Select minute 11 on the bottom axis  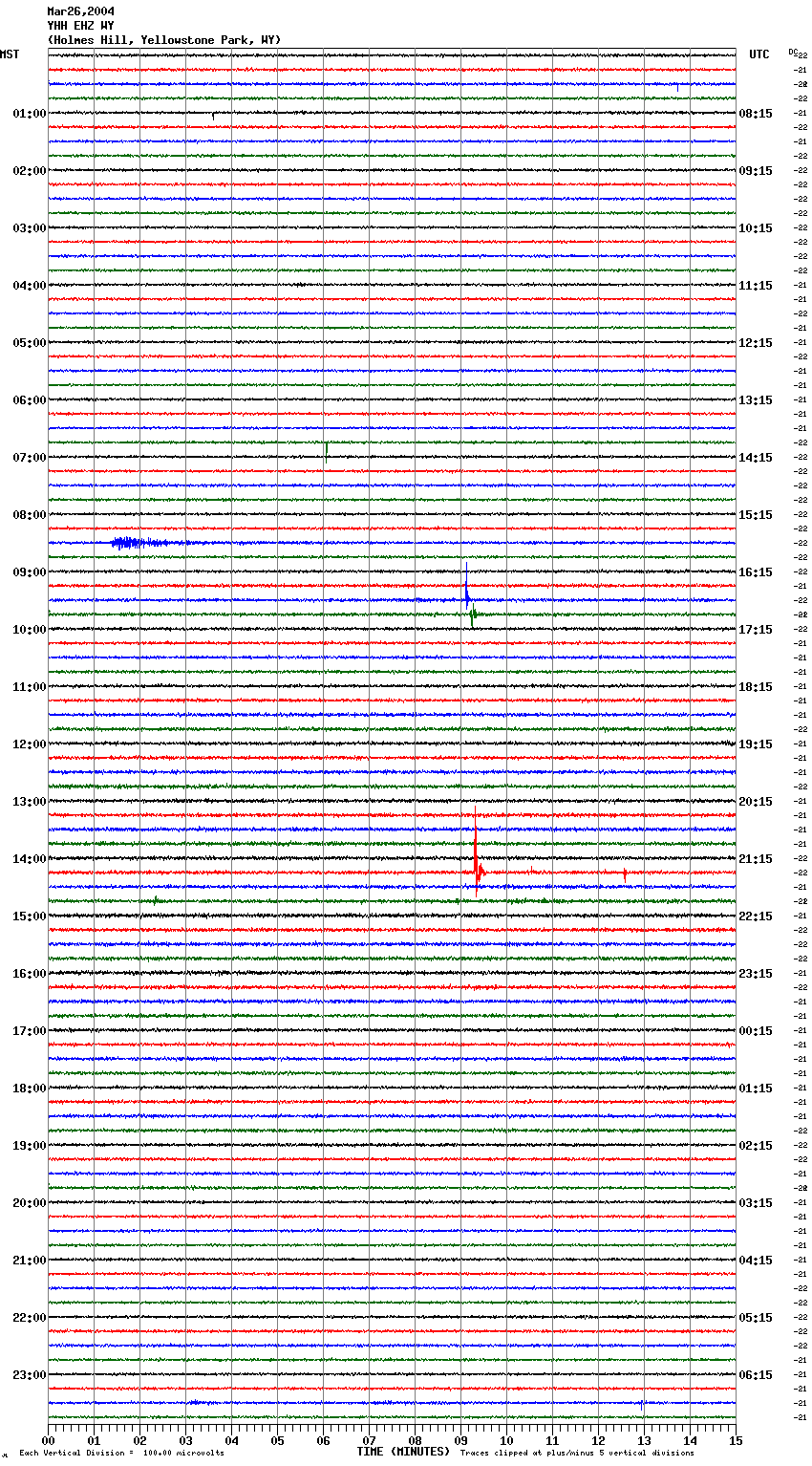pyautogui.click(x=552, y=1440)
